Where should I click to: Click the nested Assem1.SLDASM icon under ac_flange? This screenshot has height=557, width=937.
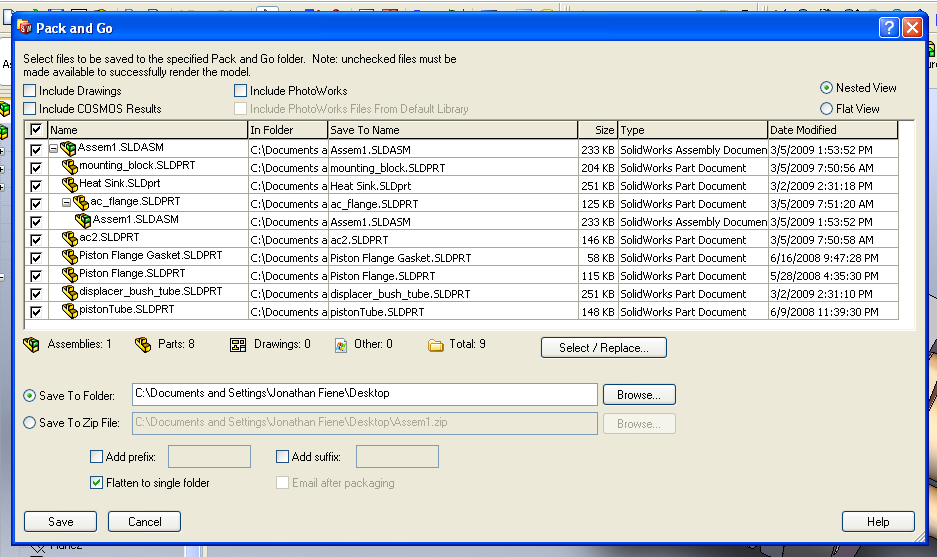(x=83, y=221)
